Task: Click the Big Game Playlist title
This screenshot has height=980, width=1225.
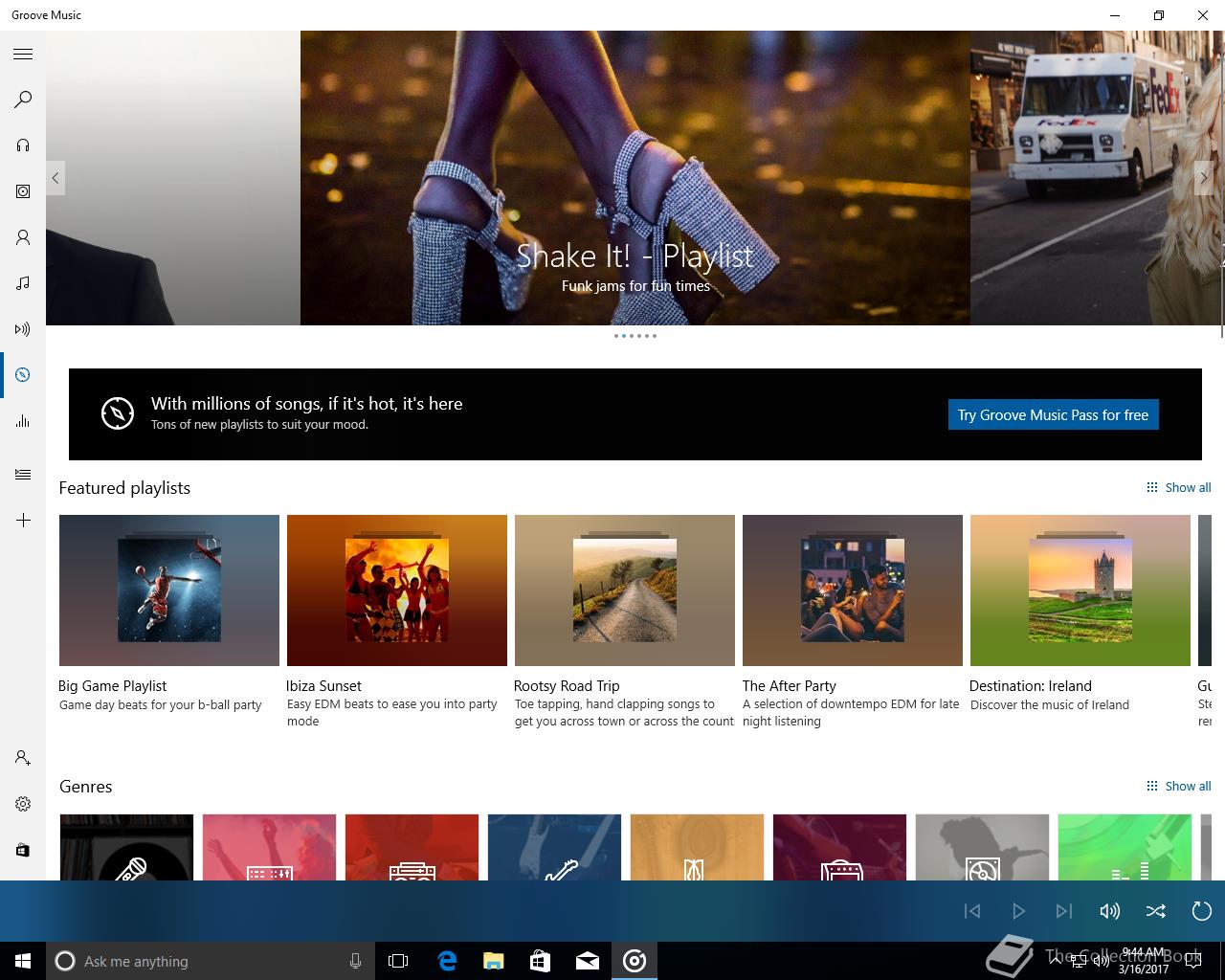Action: click(113, 686)
